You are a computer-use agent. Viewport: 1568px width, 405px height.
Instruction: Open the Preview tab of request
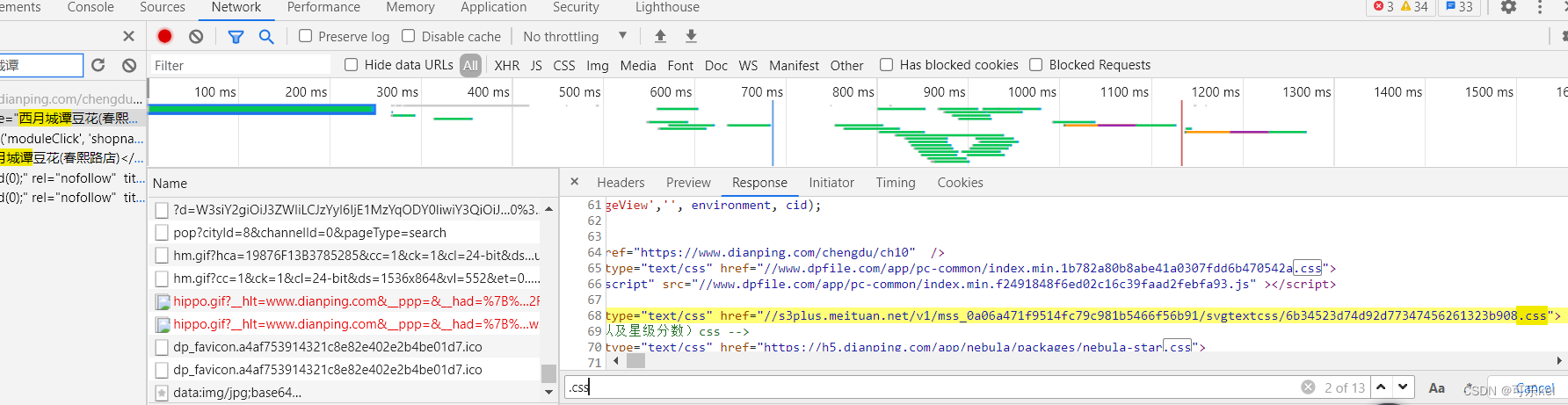tap(688, 183)
